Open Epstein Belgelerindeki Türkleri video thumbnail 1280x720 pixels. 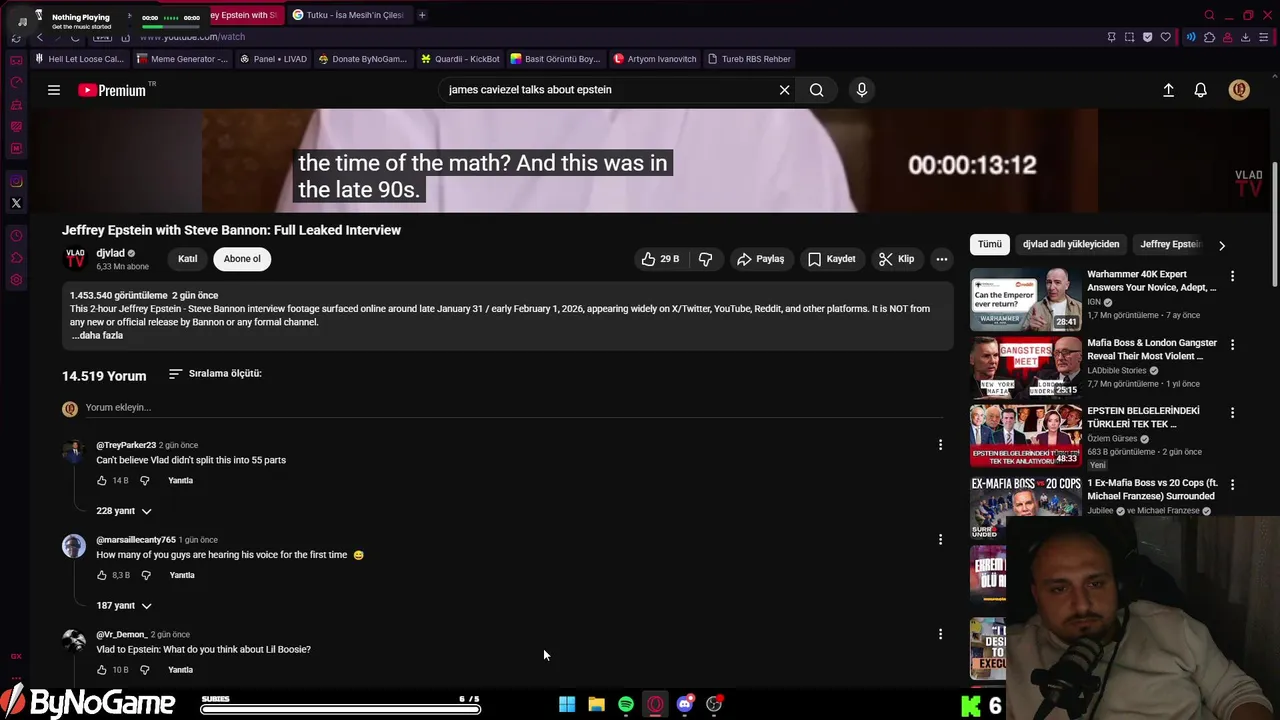1025,435
